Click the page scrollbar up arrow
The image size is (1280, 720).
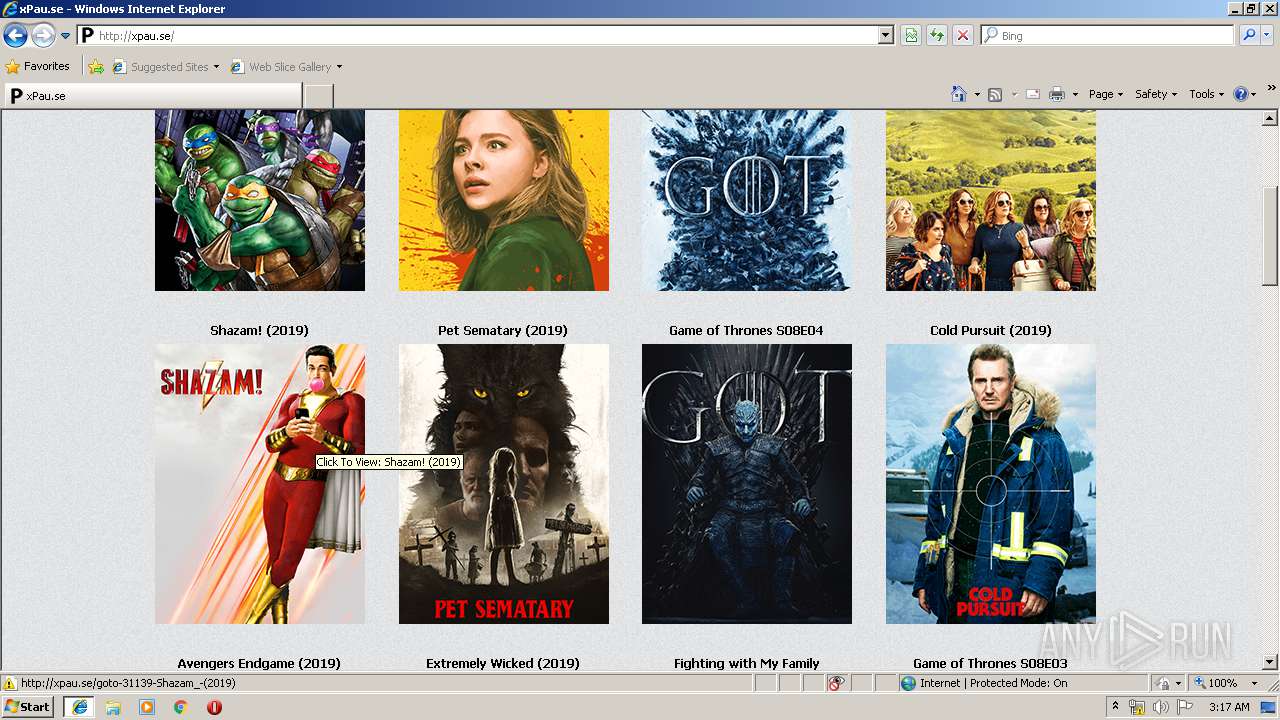[1270, 118]
